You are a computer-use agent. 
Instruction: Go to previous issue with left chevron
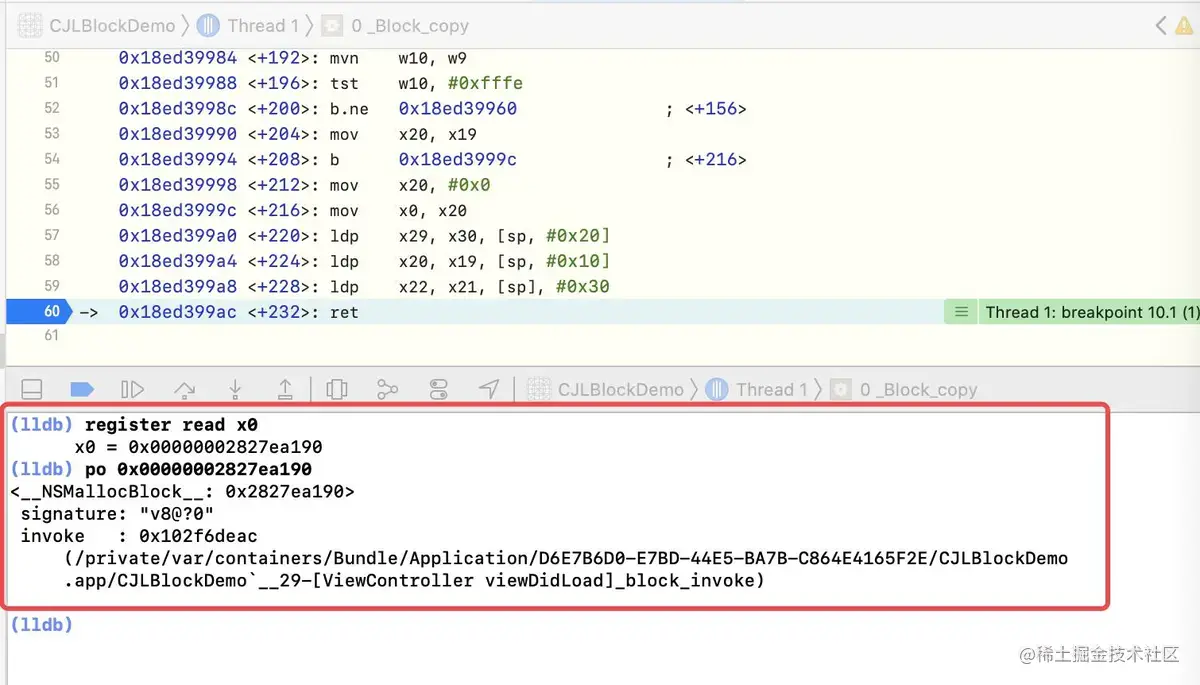[x=1161, y=25]
